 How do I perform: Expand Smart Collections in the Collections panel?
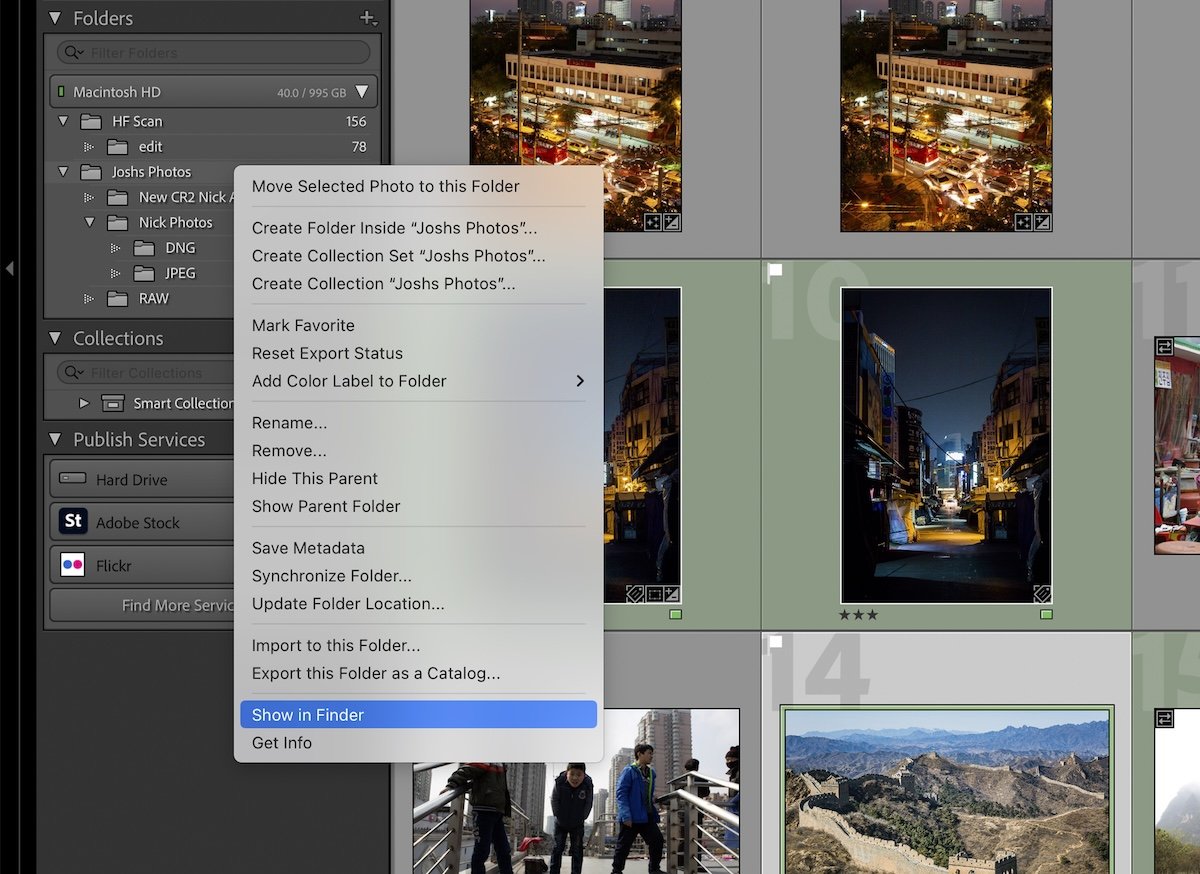pos(84,404)
